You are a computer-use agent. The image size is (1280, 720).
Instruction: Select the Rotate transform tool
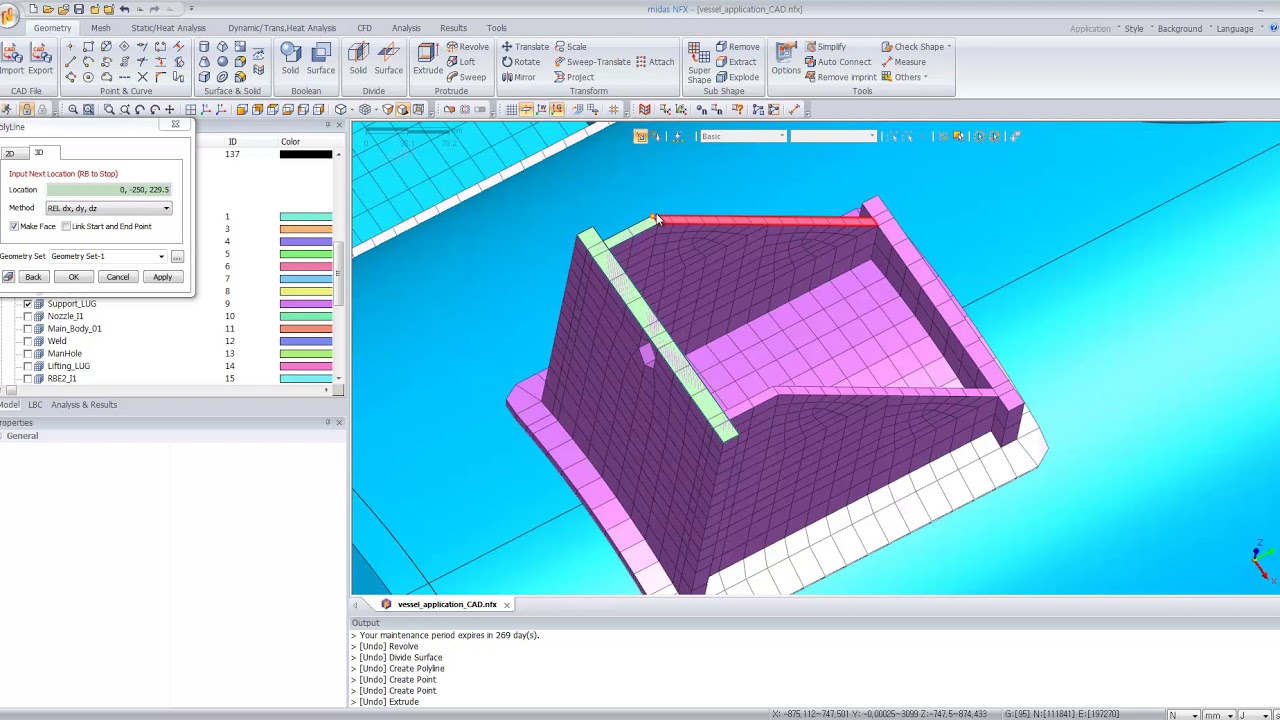[520, 62]
